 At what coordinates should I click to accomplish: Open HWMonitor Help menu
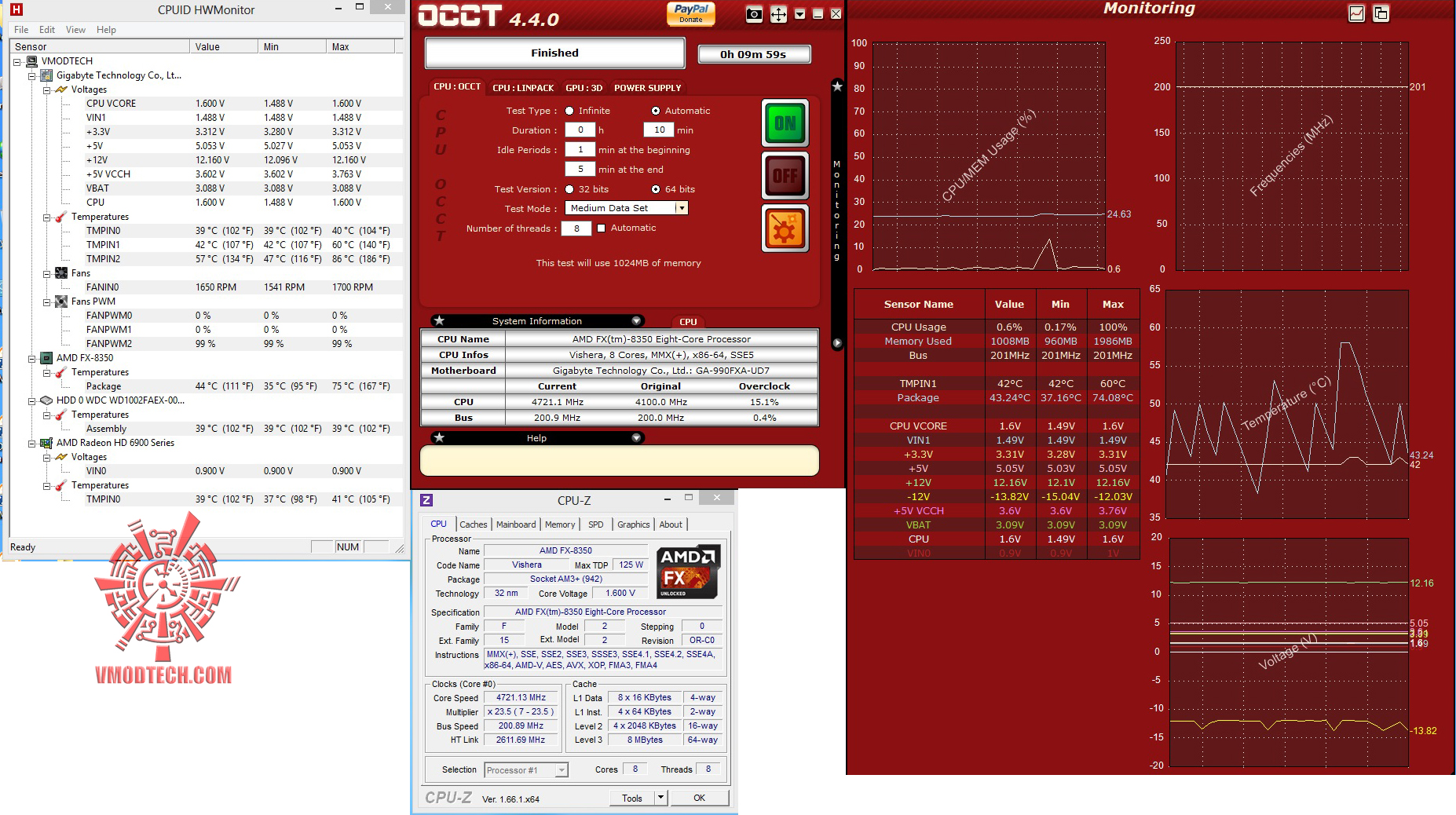(106, 30)
